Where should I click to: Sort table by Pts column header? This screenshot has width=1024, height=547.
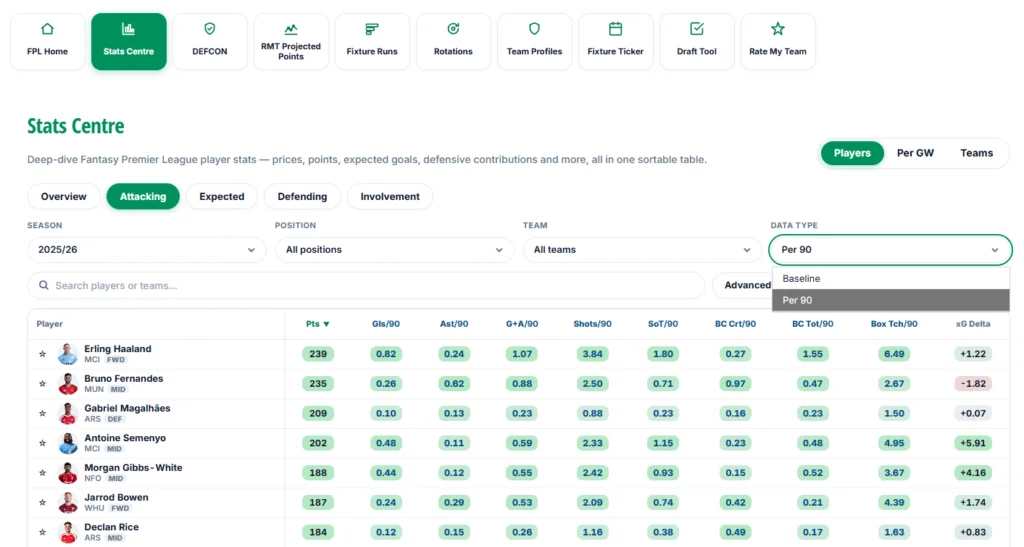click(317, 324)
